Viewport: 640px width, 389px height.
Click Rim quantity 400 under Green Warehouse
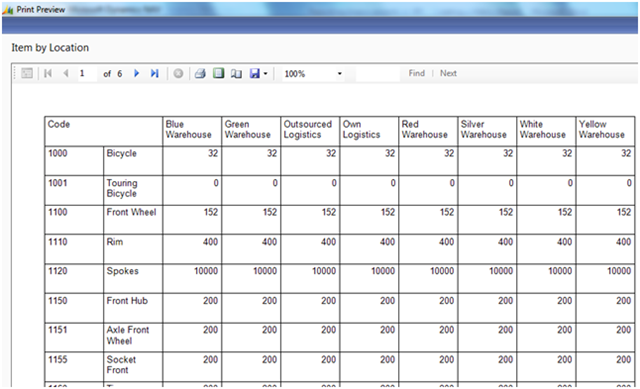point(269,242)
